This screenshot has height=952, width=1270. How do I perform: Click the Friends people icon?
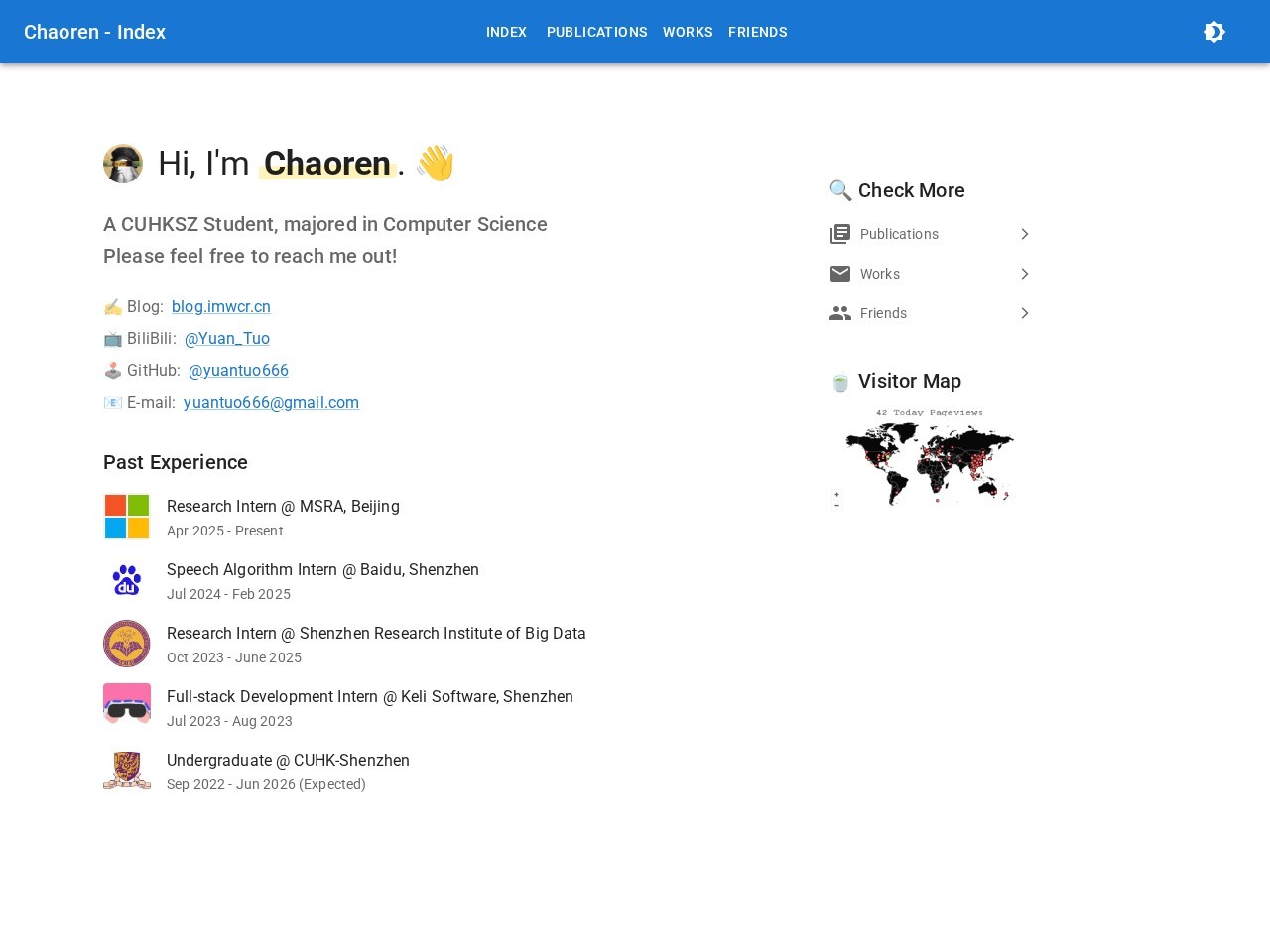point(840,313)
